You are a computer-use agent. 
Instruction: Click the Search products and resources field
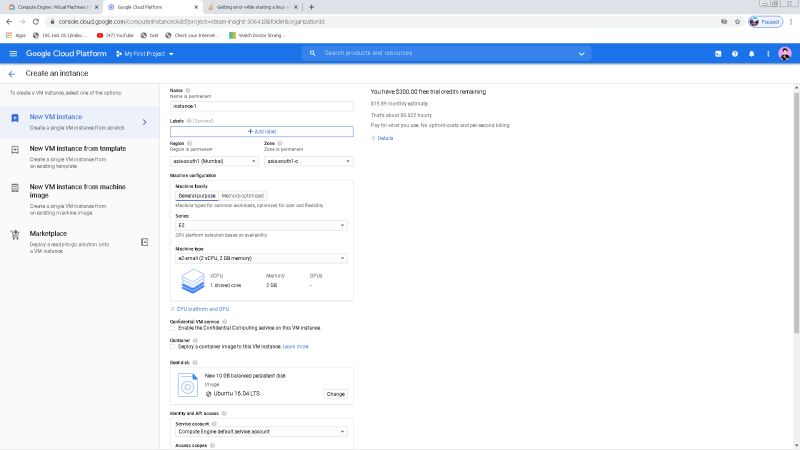tap(446, 53)
